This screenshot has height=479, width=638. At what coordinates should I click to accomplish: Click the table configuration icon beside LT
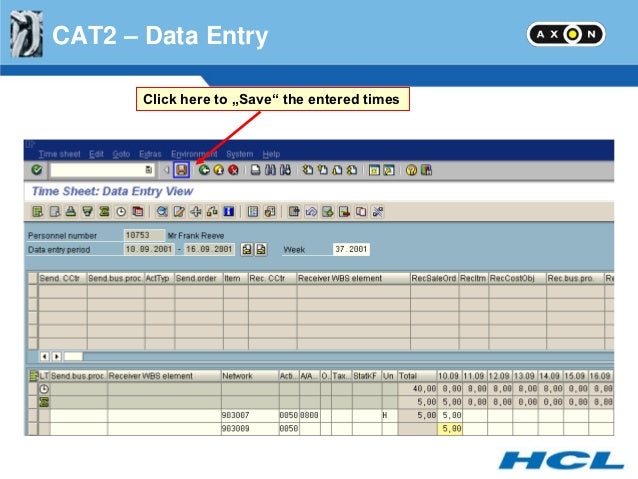point(33,376)
